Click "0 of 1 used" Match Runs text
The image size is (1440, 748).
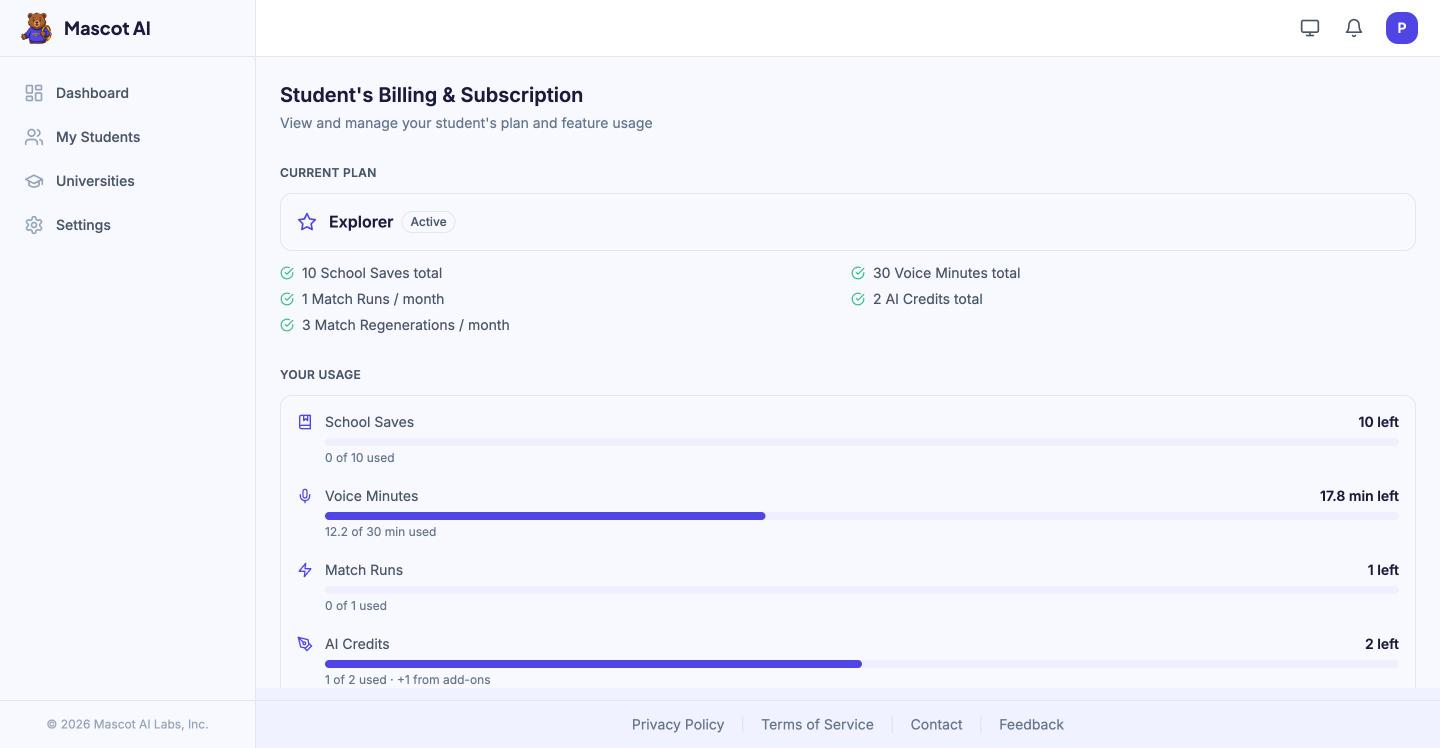tap(356, 606)
